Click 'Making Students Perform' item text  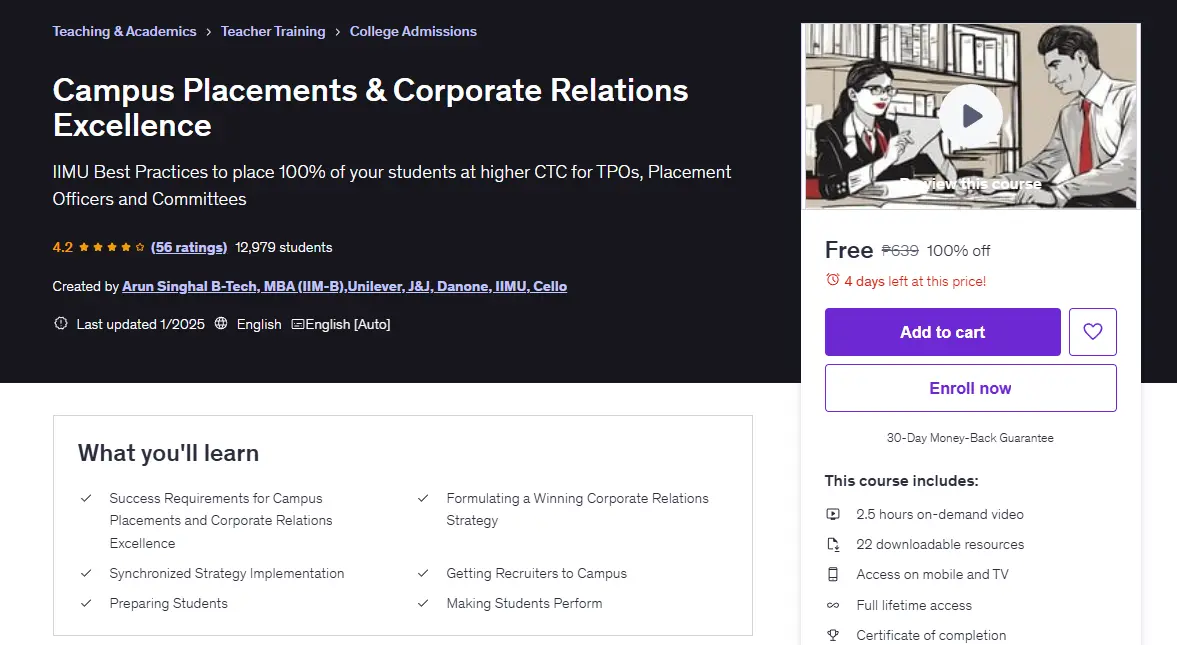[x=524, y=604]
